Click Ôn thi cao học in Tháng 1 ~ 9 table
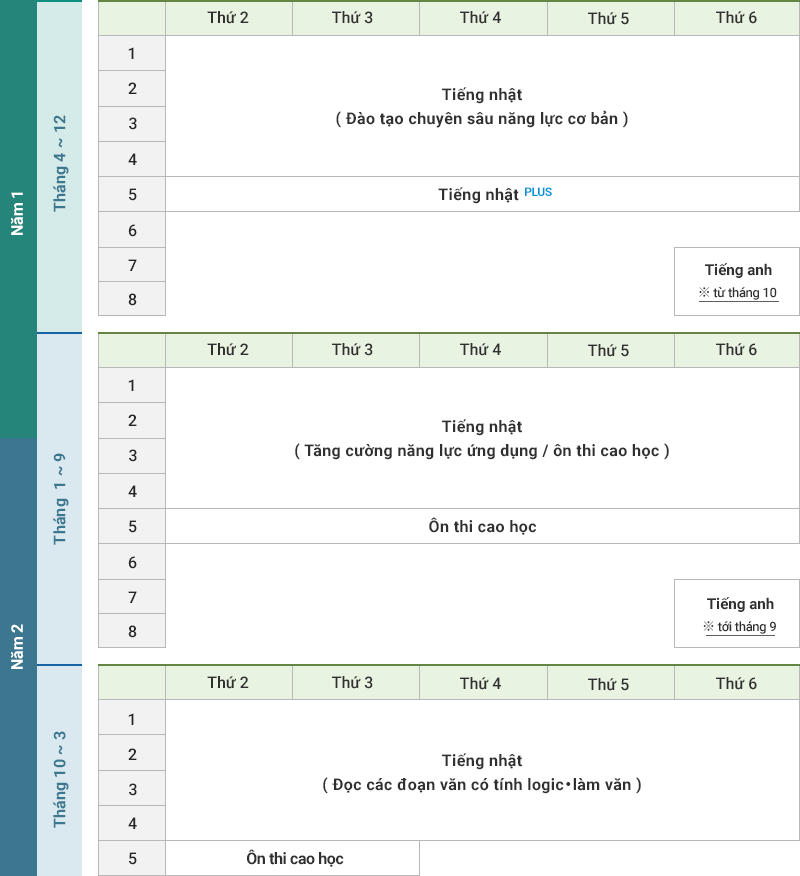The image size is (800, 876). point(482,526)
